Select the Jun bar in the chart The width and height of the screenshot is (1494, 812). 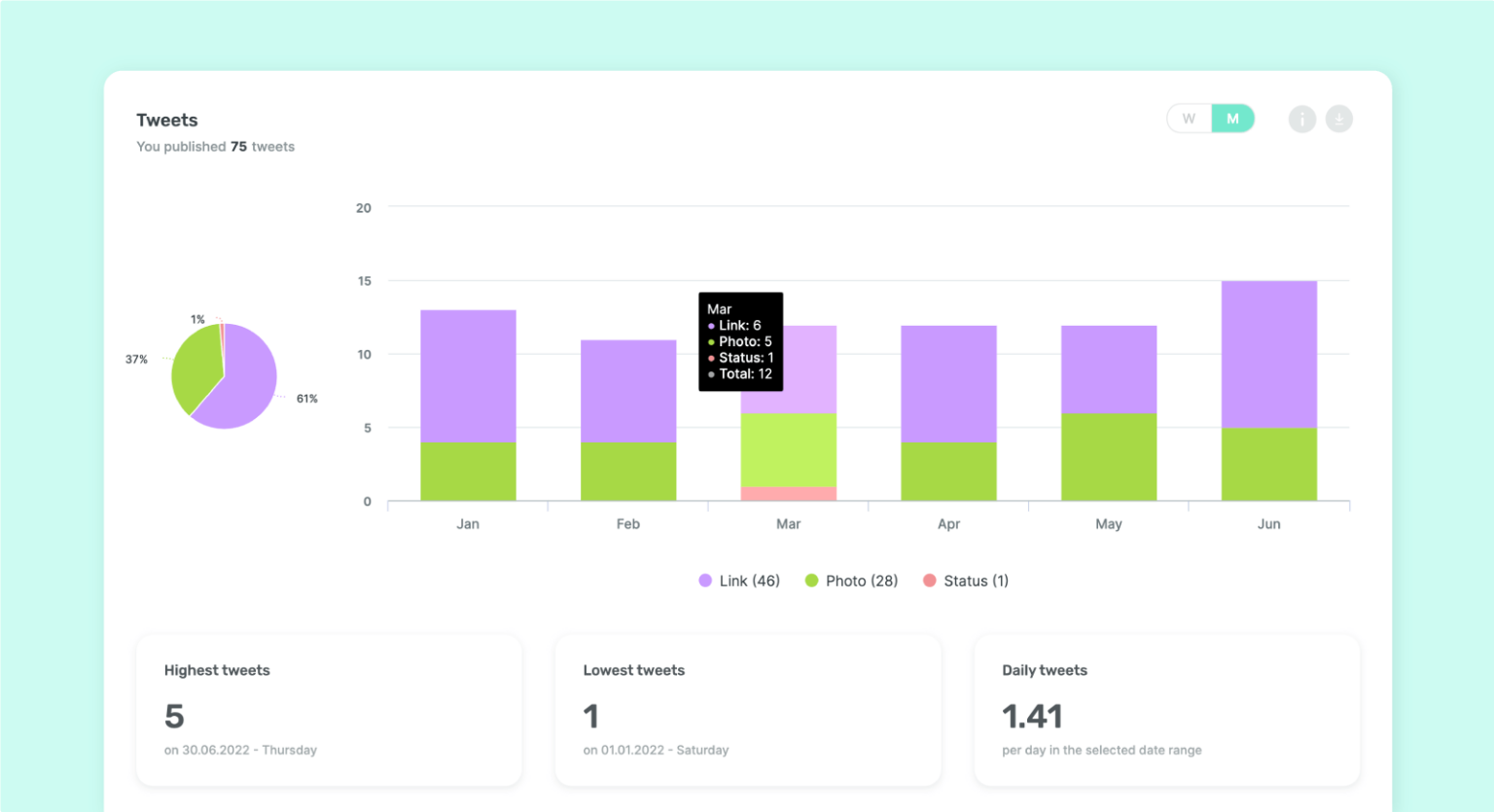pyautogui.click(x=1268, y=389)
